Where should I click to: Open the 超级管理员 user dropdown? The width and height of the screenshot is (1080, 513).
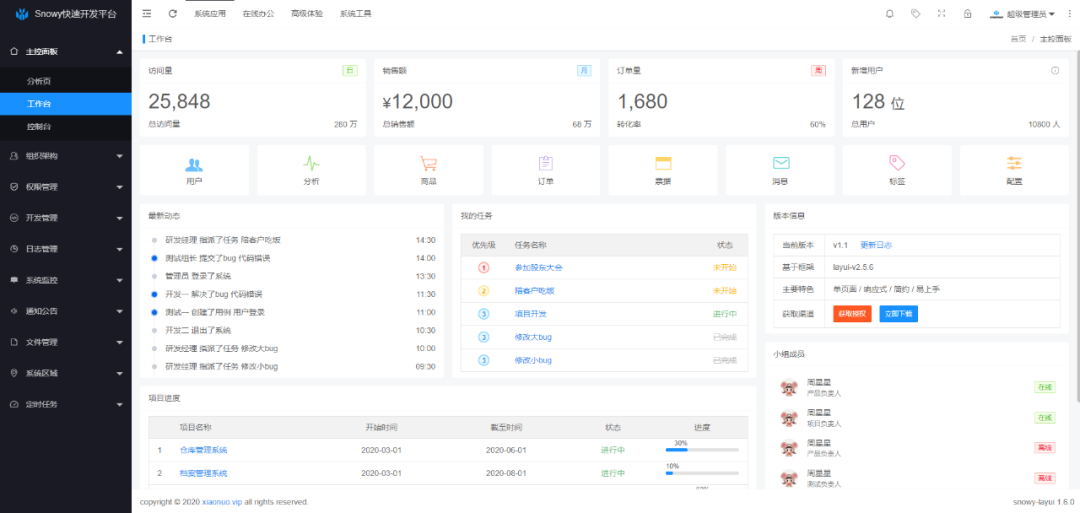coord(1022,14)
